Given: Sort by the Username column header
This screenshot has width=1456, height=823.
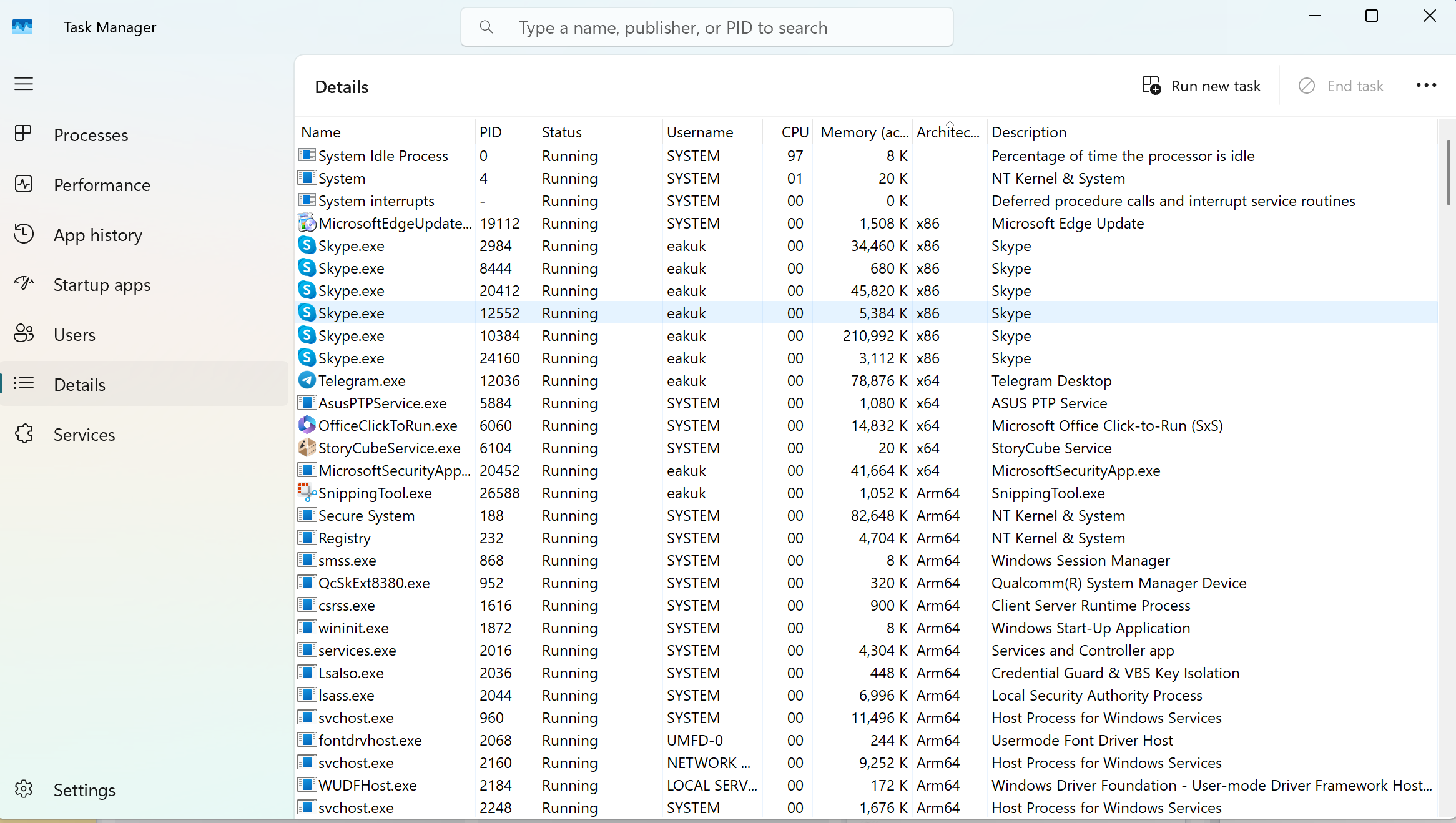Looking at the screenshot, I should tap(712, 132).
